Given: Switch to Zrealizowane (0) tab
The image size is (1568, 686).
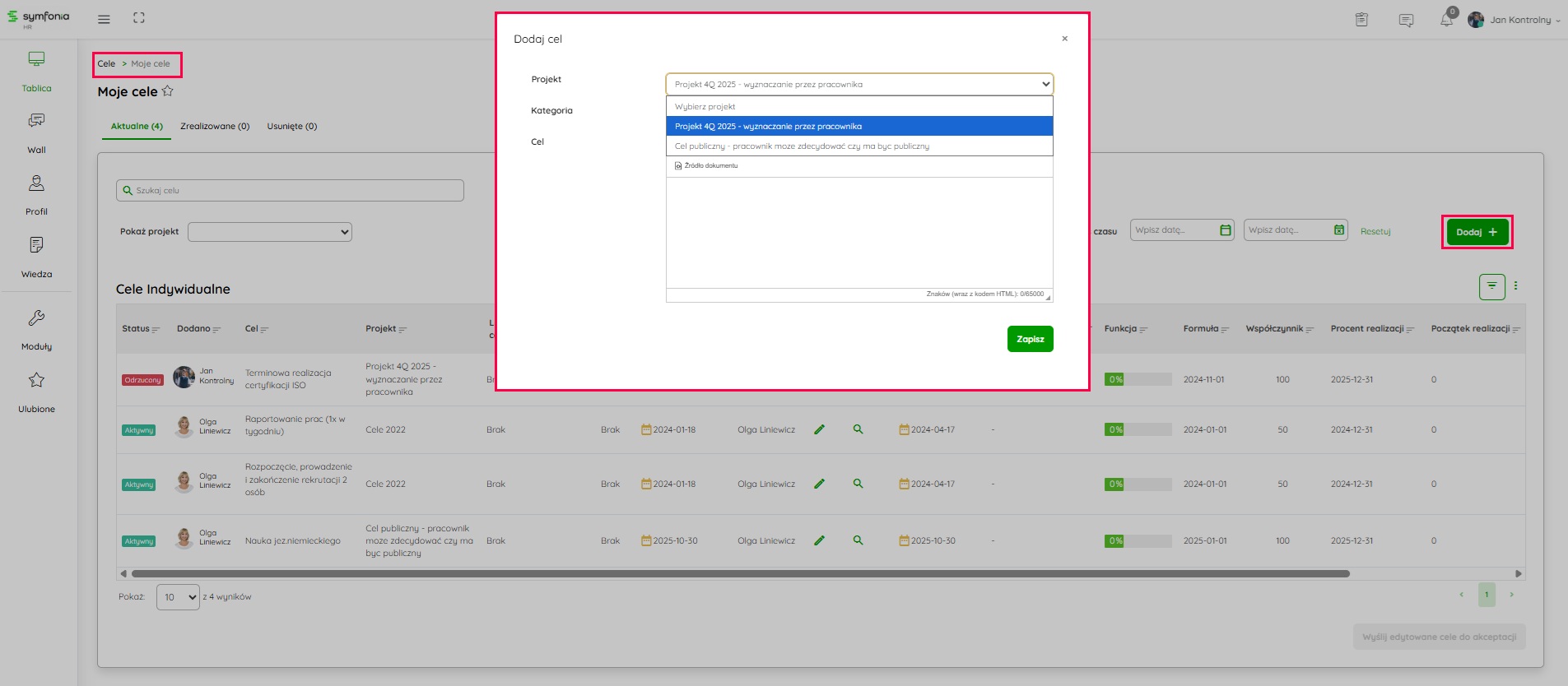Looking at the screenshot, I should [x=215, y=127].
